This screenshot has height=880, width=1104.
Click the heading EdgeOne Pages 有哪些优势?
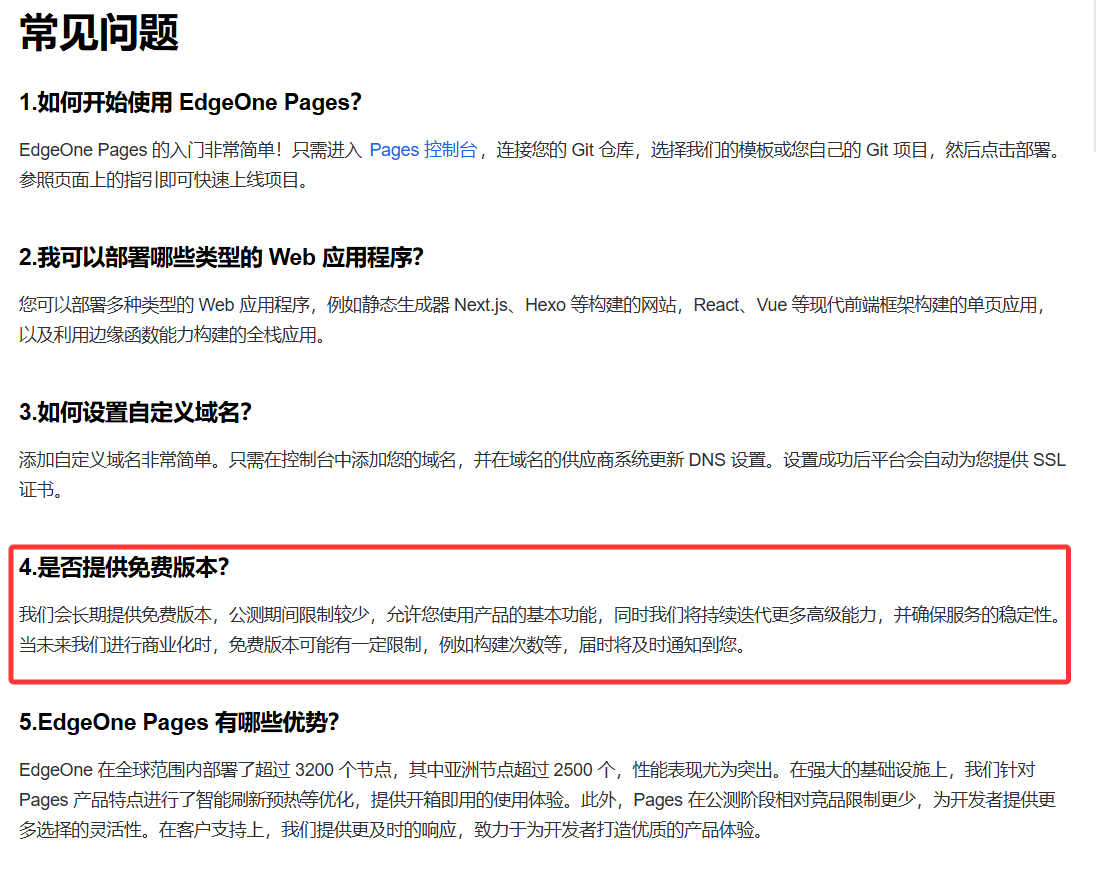pos(179,722)
